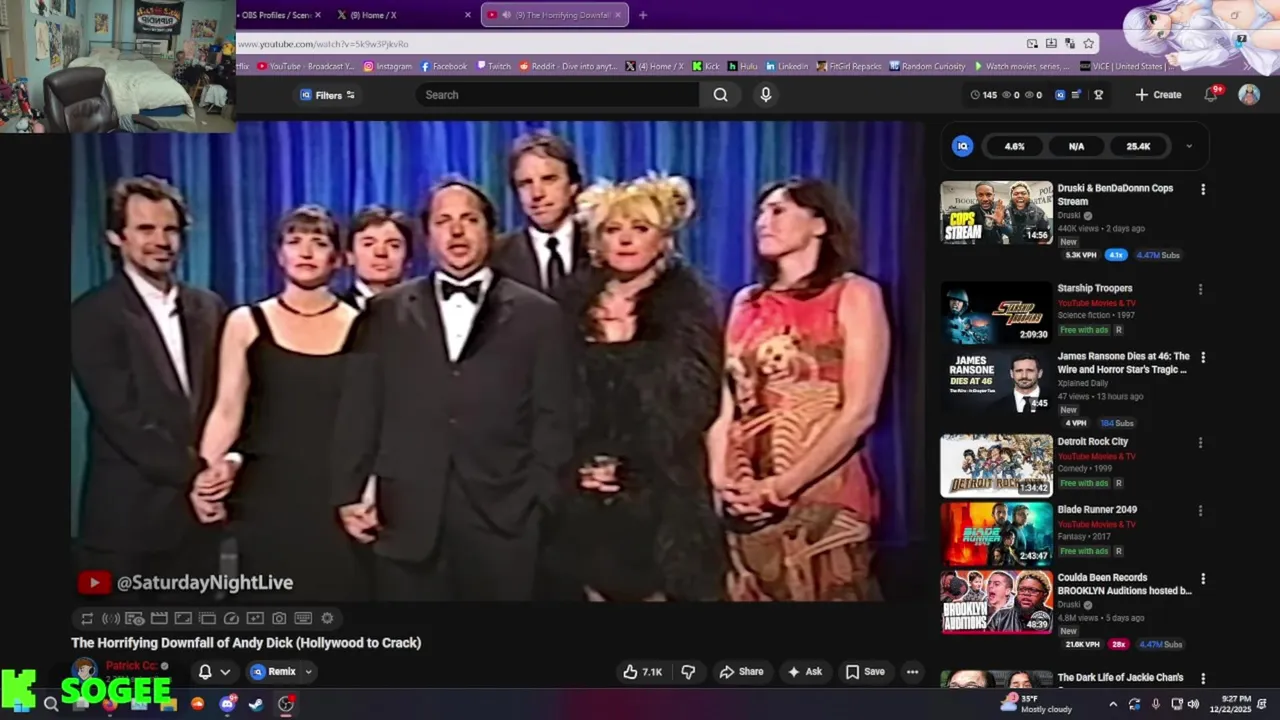Toggle the Filters button in header

coord(328,95)
